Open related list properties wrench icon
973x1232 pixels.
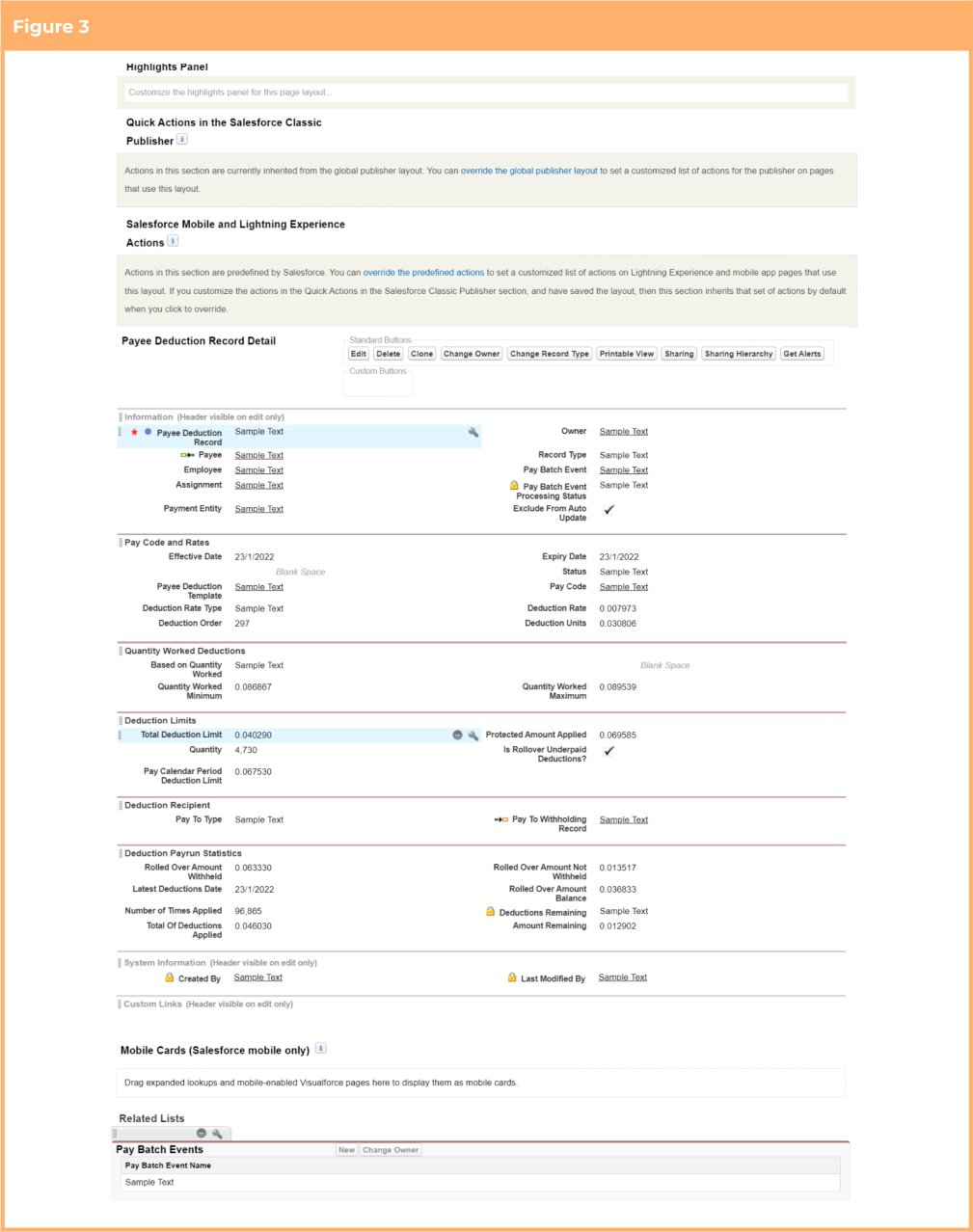217,1134
